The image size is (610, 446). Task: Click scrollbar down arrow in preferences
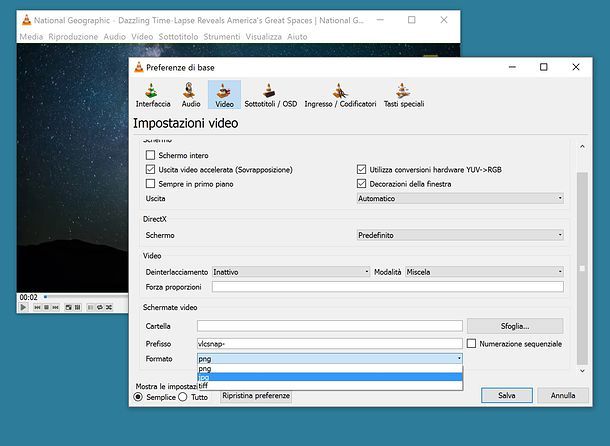(x=582, y=371)
